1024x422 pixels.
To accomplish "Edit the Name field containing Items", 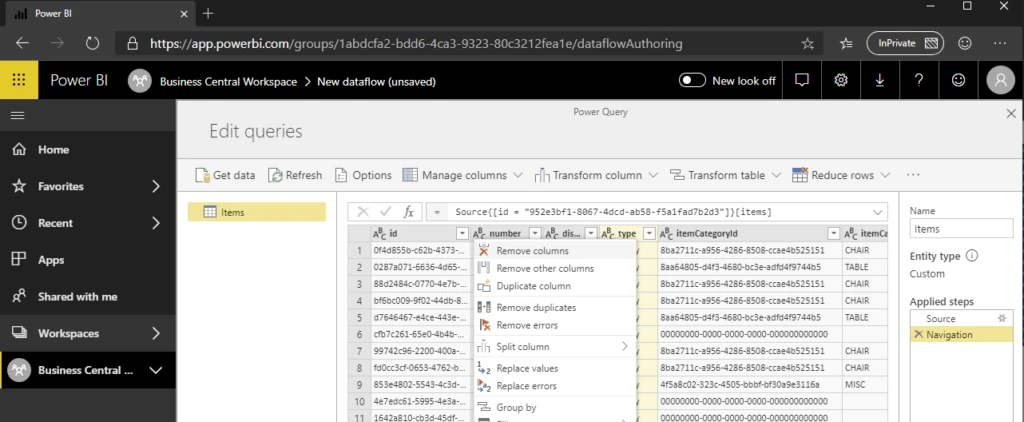I will pos(961,229).
